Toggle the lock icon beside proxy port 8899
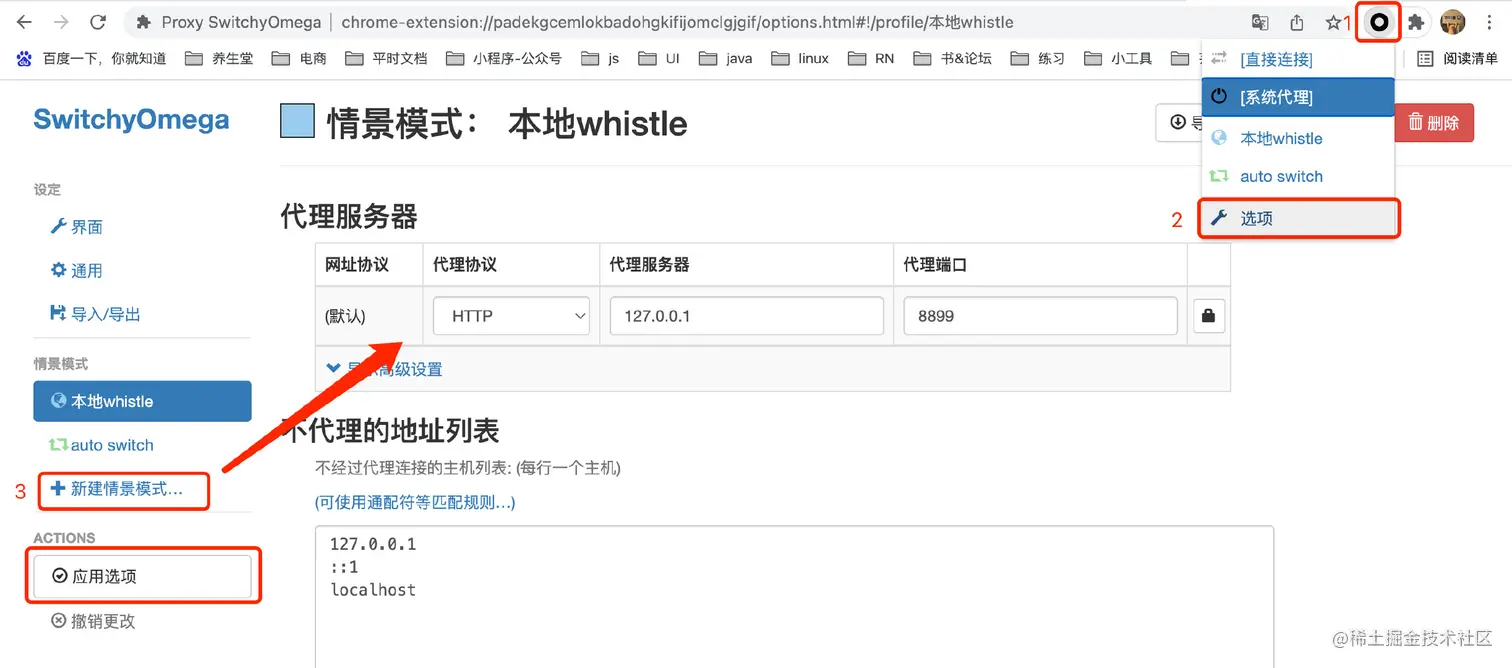The image size is (1512, 668). (x=1208, y=315)
